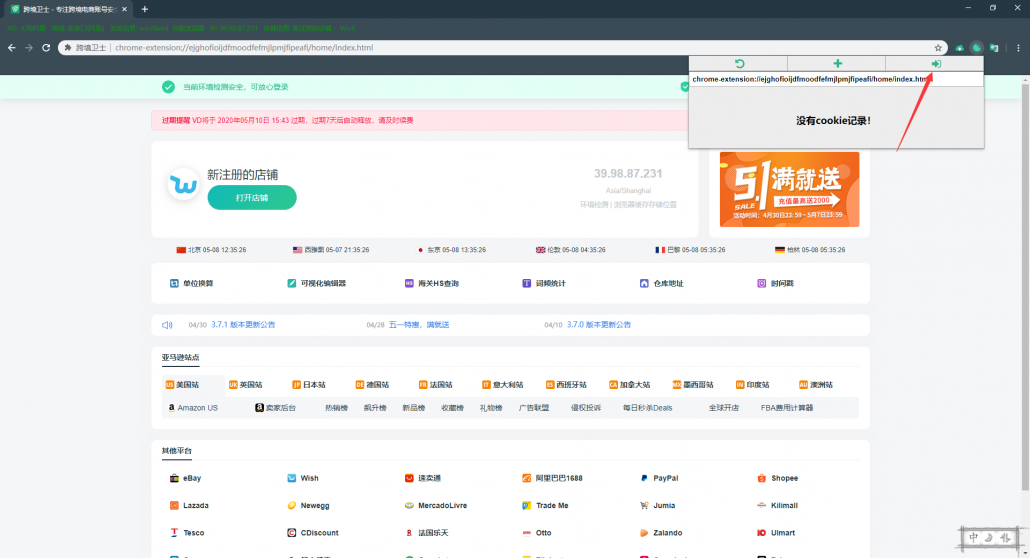Select the 美国站 Amazon tab
Screen dimensions: 1030x558
pos(182,384)
